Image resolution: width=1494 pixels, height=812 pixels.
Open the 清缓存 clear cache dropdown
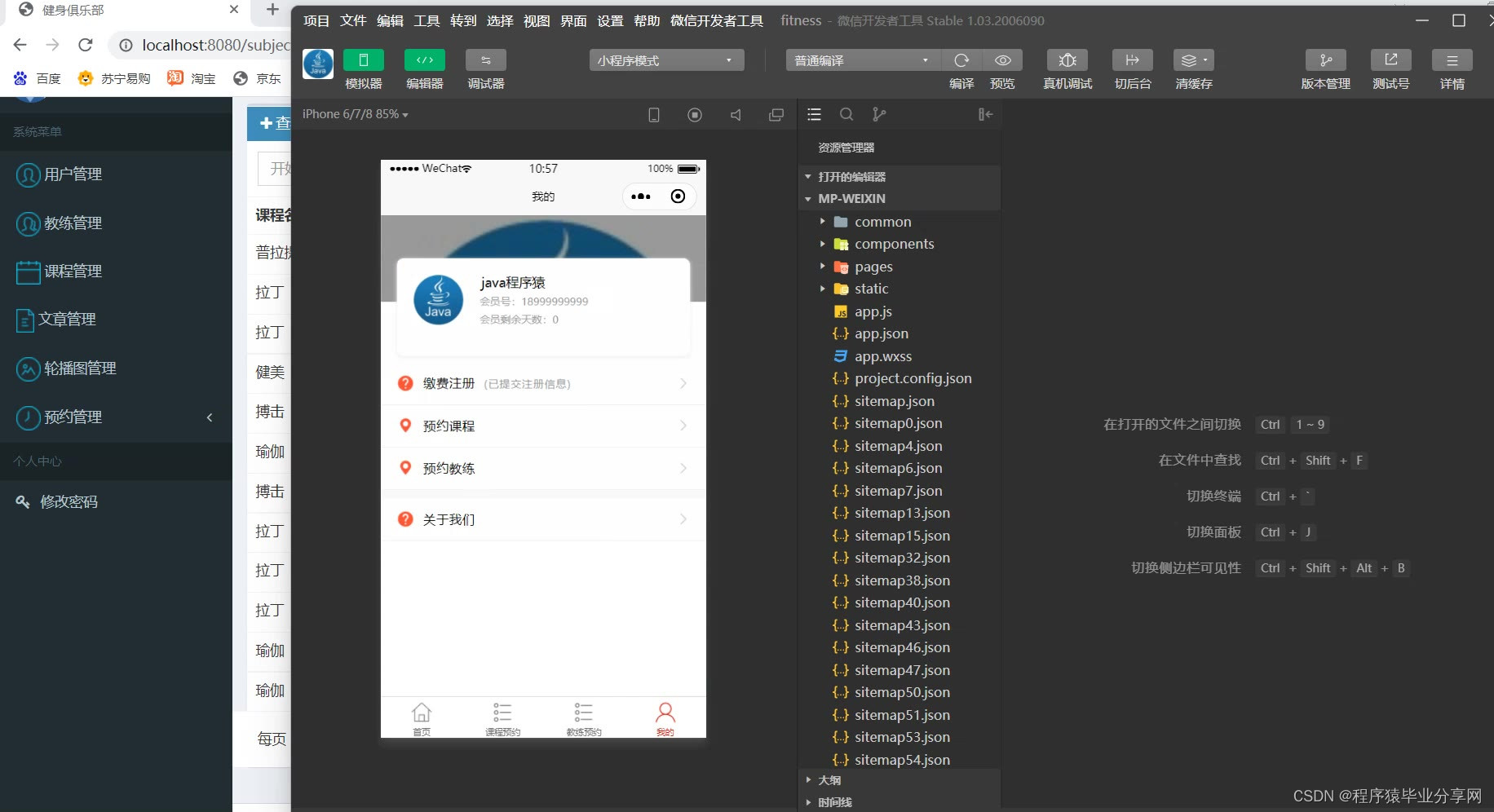pos(1194,60)
